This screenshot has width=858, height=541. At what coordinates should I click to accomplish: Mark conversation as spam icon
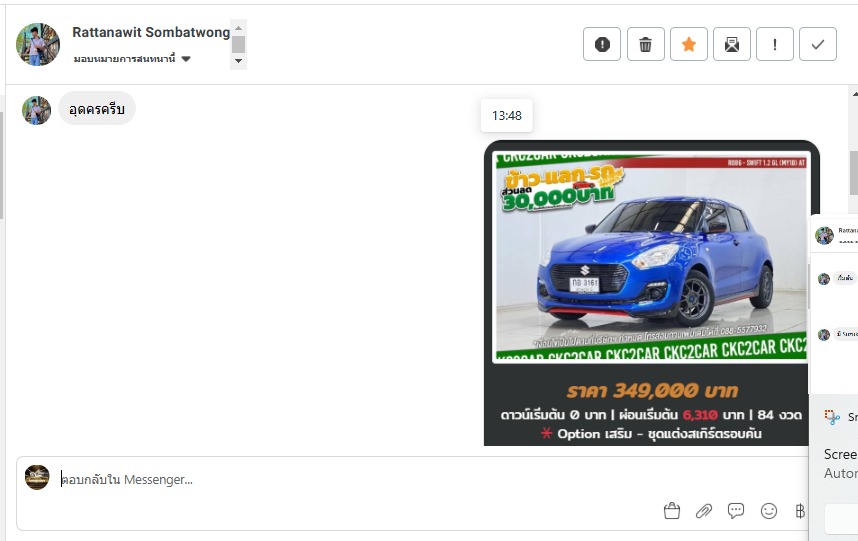click(602, 44)
